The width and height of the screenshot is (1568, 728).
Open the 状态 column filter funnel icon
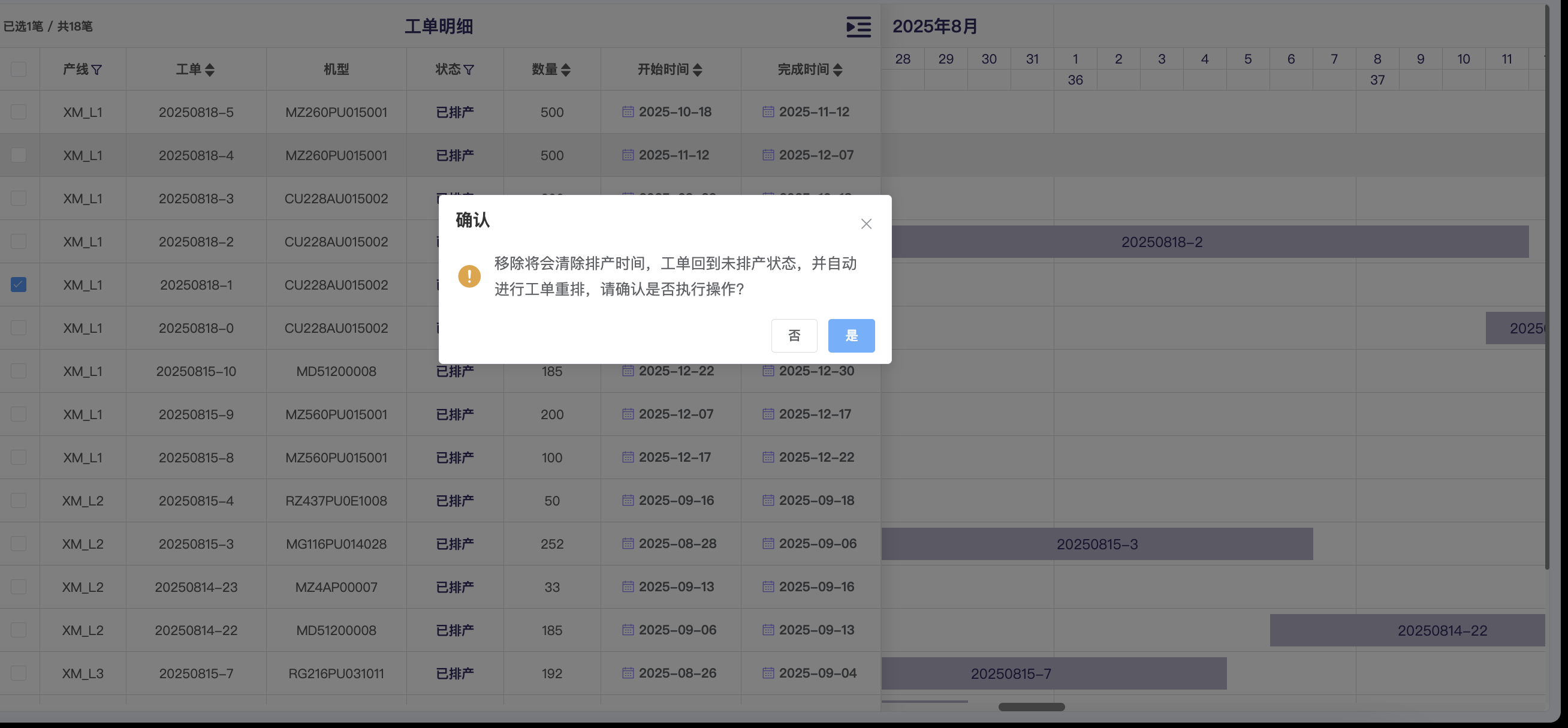pos(469,70)
